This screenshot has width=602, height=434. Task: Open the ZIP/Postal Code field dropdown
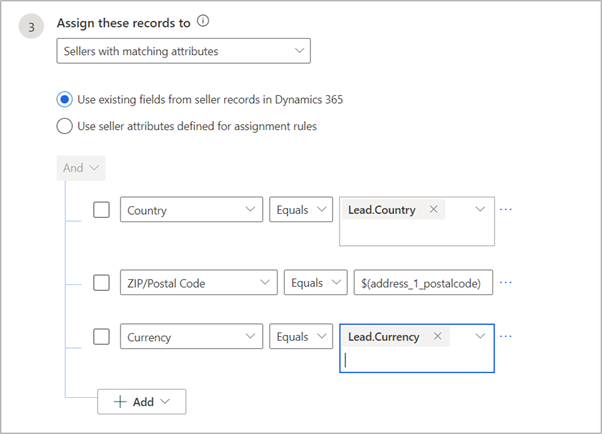[198, 283]
